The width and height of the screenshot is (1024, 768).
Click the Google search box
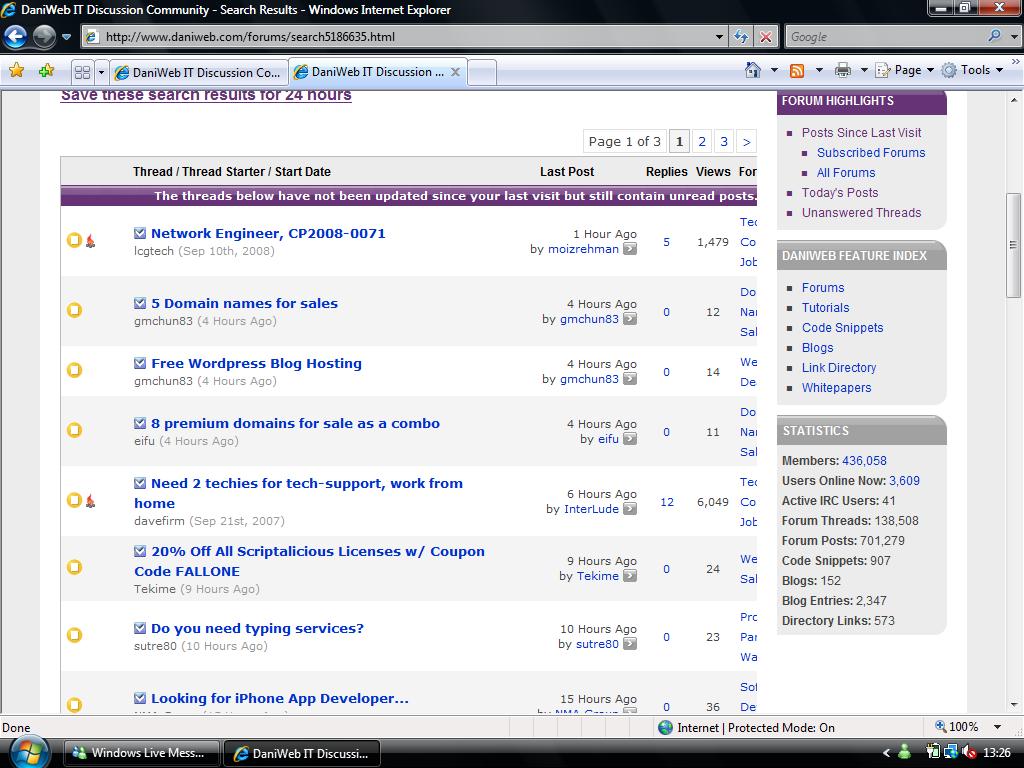[x=885, y=37]
